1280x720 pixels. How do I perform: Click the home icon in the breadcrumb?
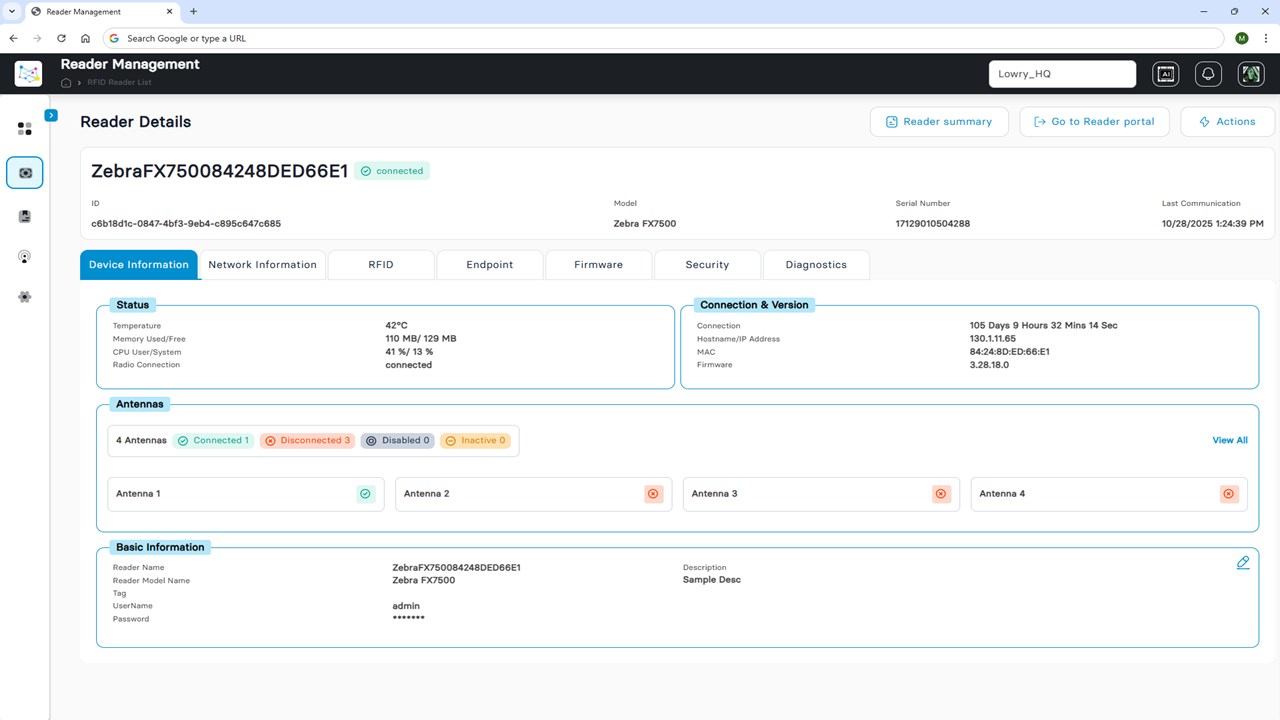click(x=66, y=83)
